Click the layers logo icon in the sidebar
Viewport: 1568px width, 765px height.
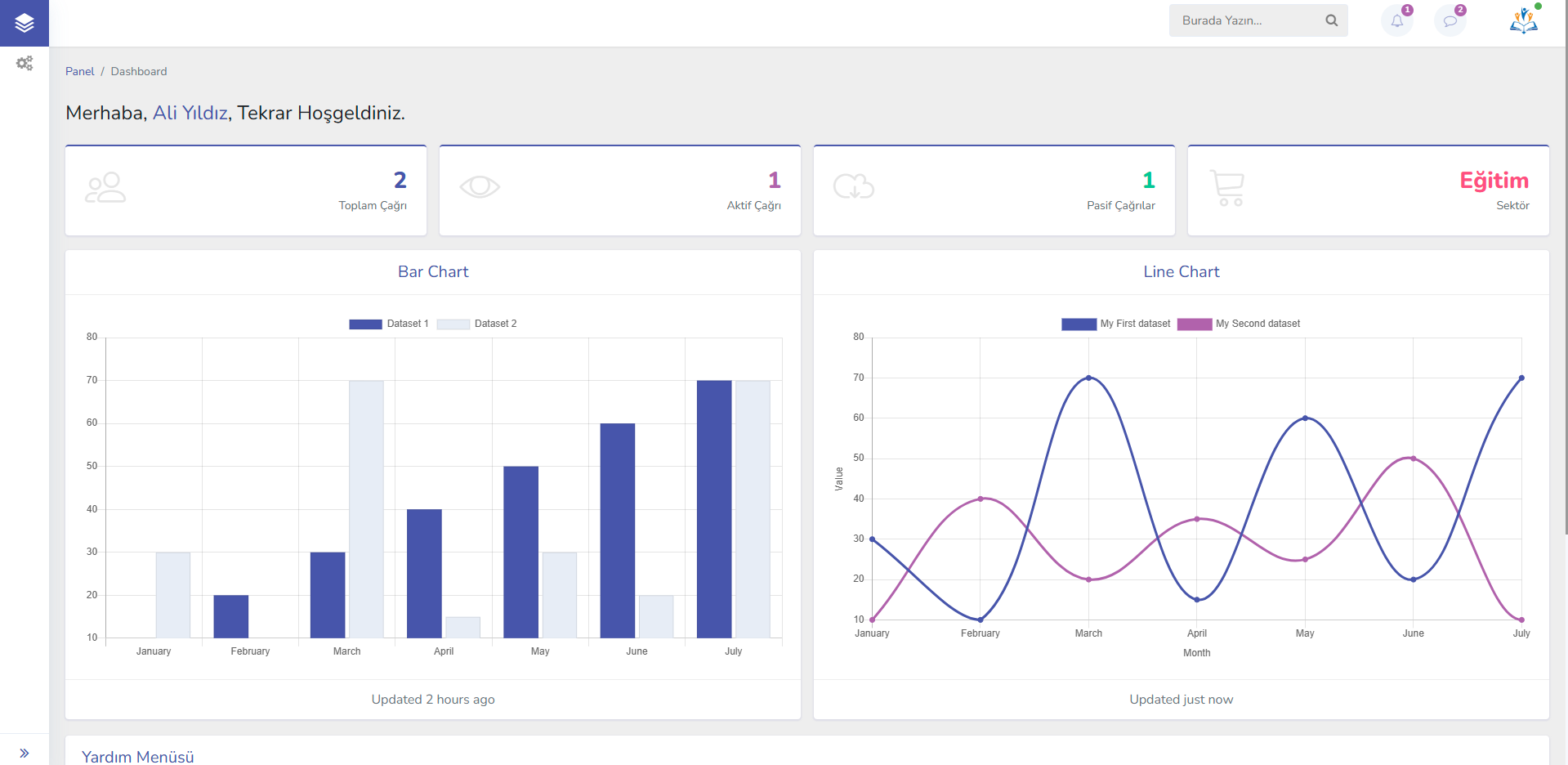[25, 23]
